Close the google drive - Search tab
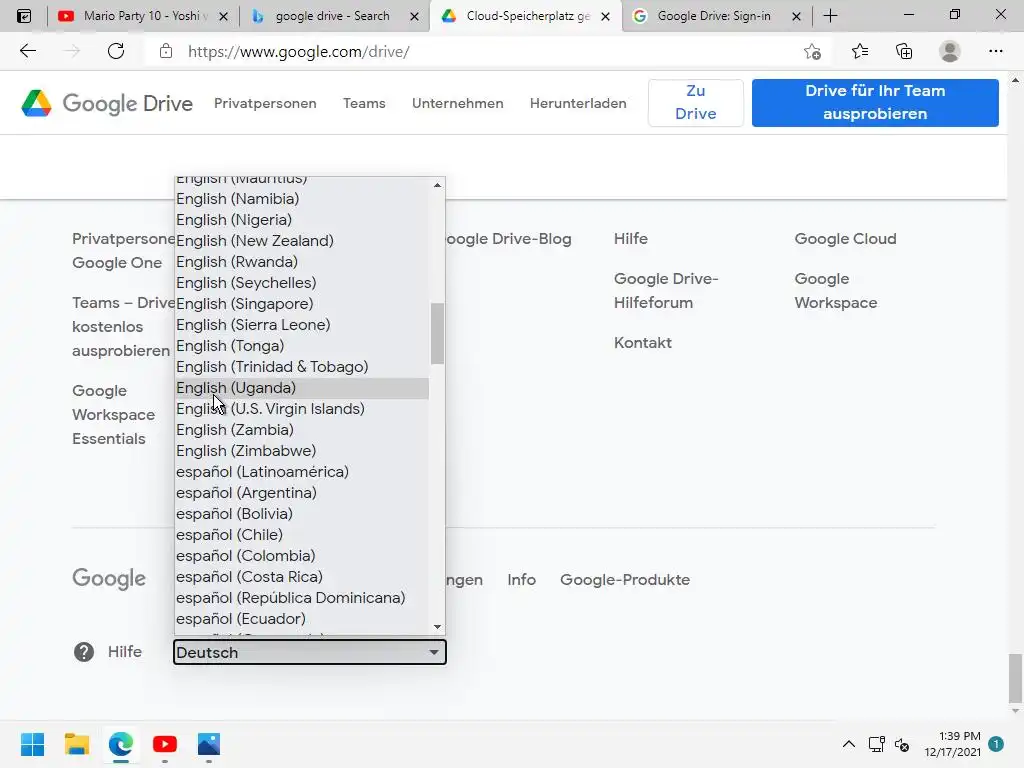 [x=414, y=16]
